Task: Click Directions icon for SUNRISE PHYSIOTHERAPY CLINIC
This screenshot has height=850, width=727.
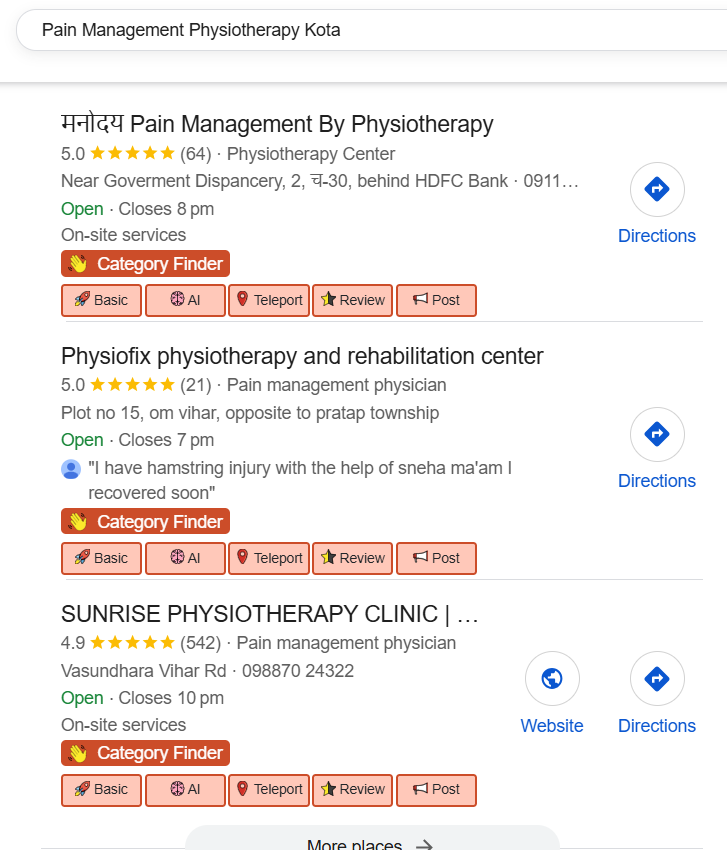Action: (656, 679)
